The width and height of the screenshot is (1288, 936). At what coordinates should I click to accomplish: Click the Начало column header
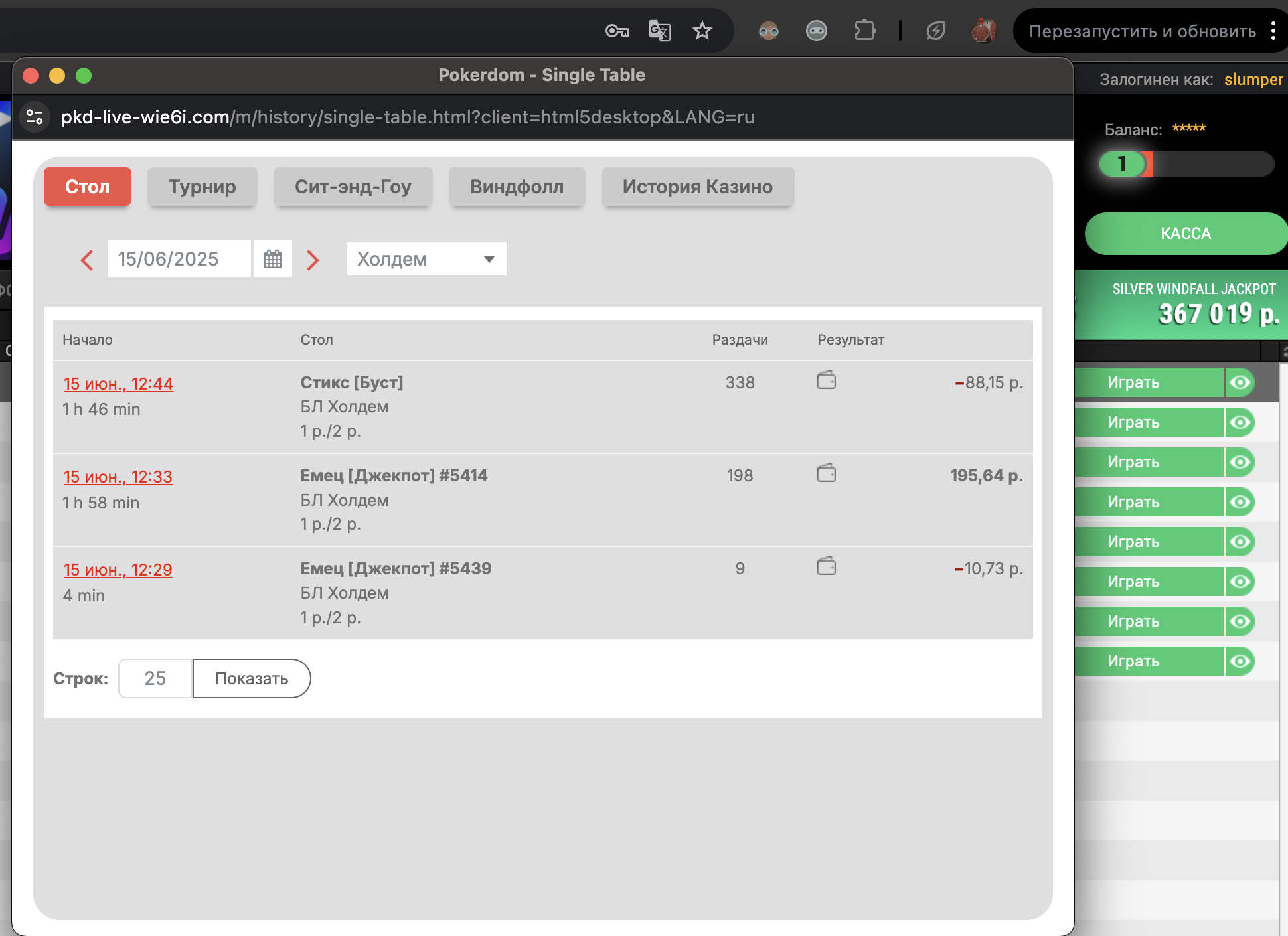tap(88, 340)
